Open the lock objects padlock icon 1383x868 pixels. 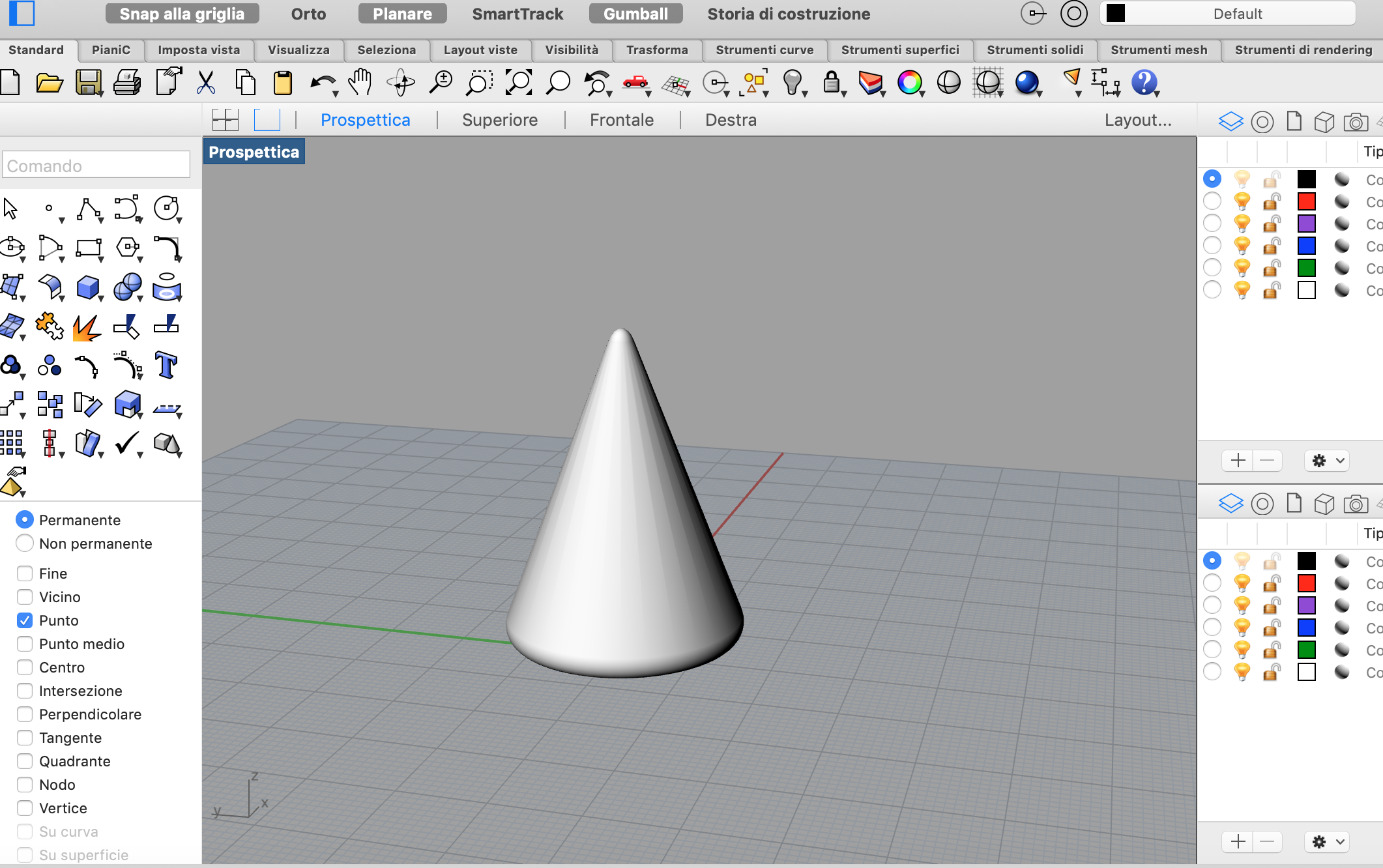[x=831, y=82]
